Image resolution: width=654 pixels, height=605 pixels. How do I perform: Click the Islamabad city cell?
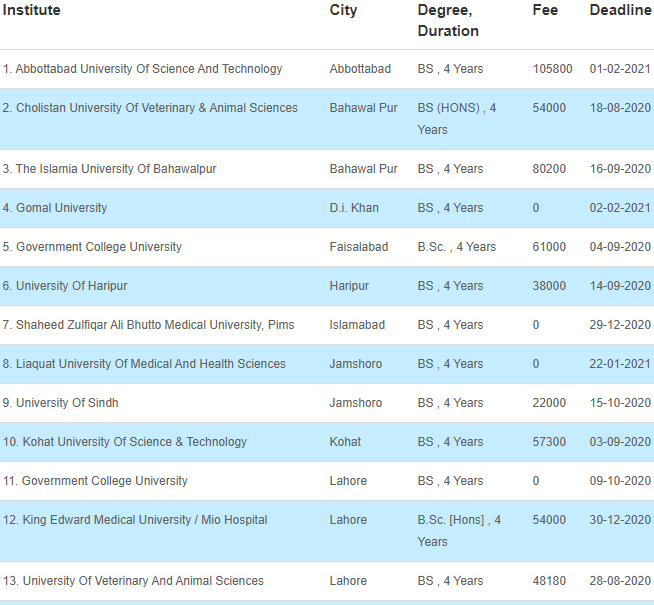(357, 325)
